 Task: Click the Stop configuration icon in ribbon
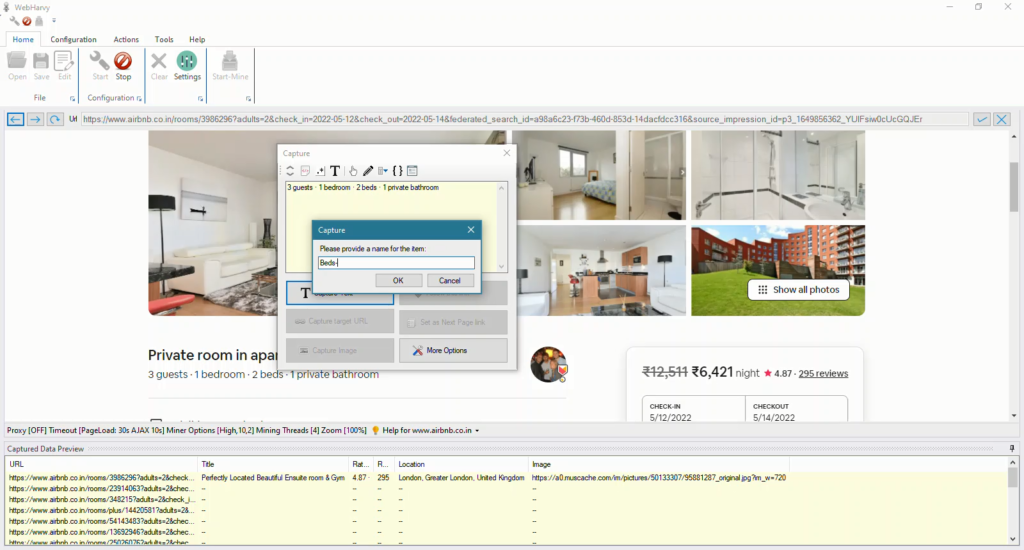click(x=123, y=65)
